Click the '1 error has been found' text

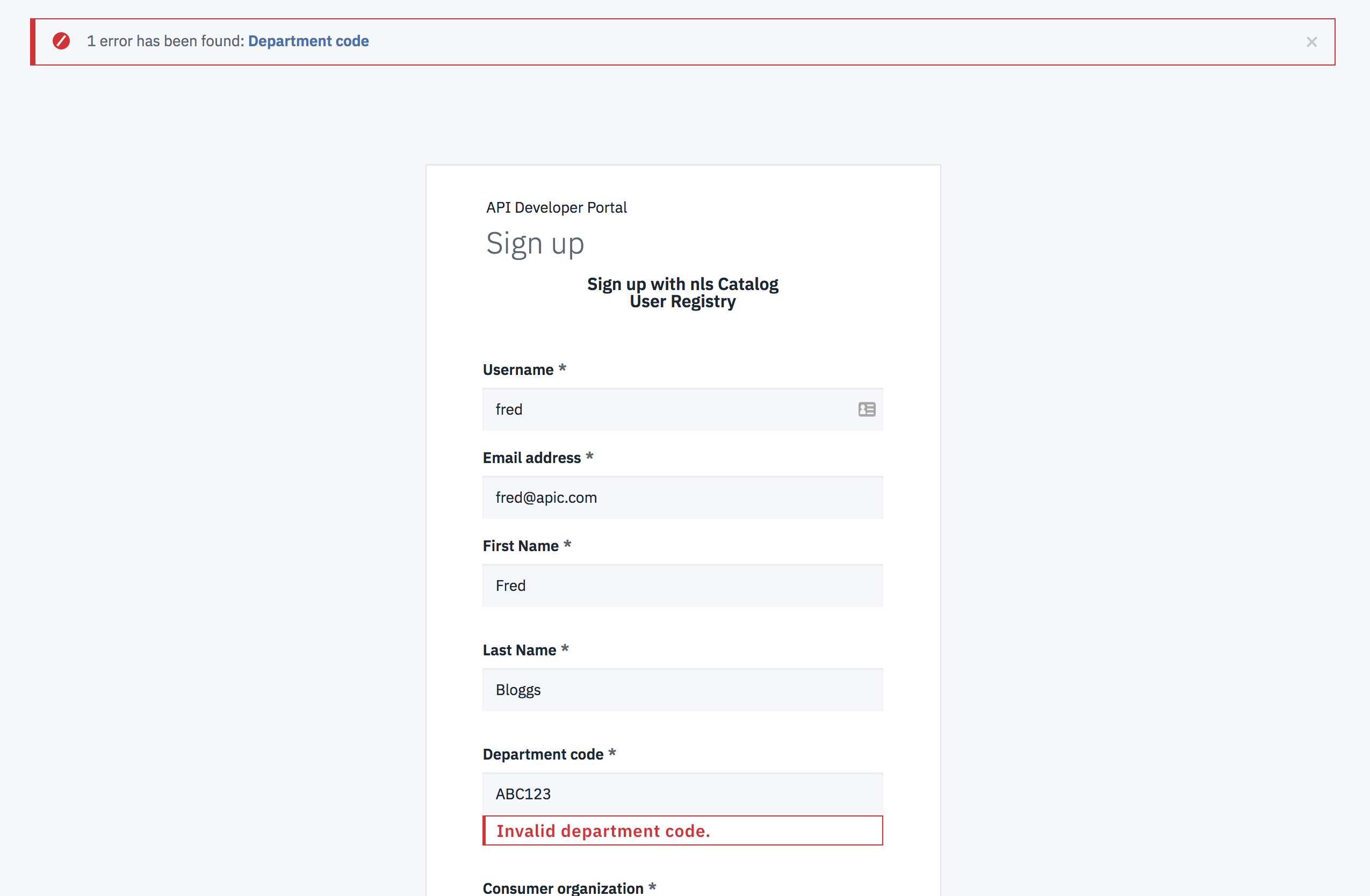[x=165, y=41]
